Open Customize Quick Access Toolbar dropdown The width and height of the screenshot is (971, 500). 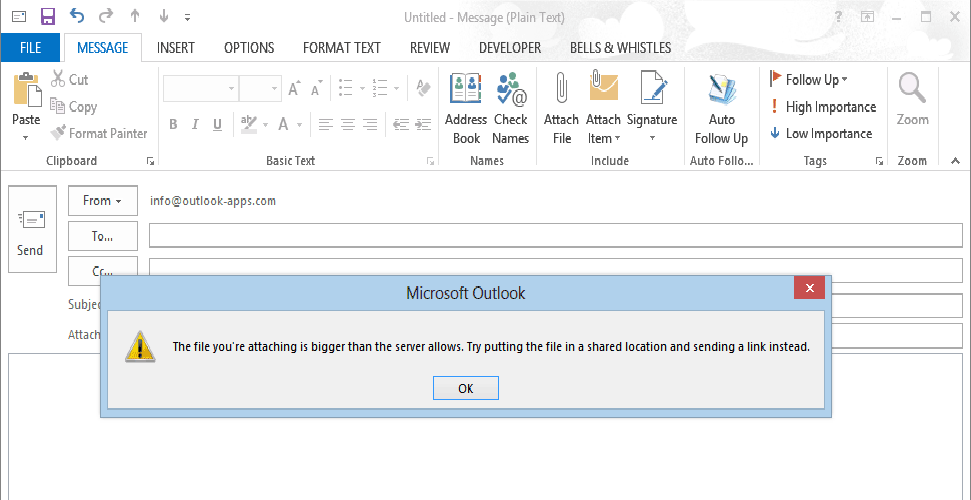188,17
